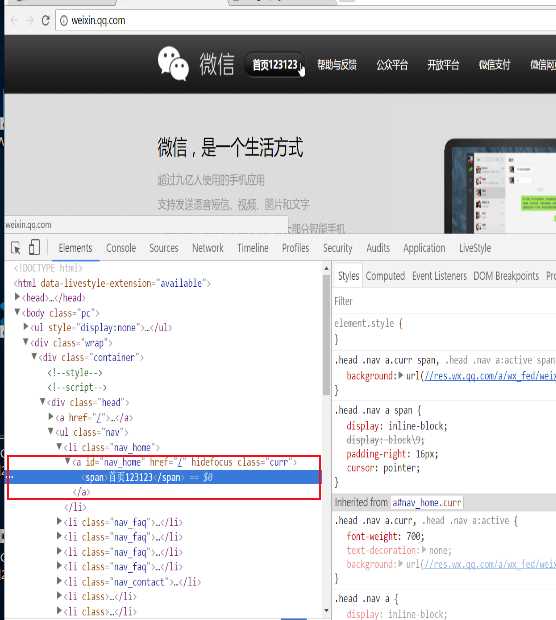Screen dimensions: 556x620
Task: Expand the li class nav_contact node
Action: click(59, 581)
